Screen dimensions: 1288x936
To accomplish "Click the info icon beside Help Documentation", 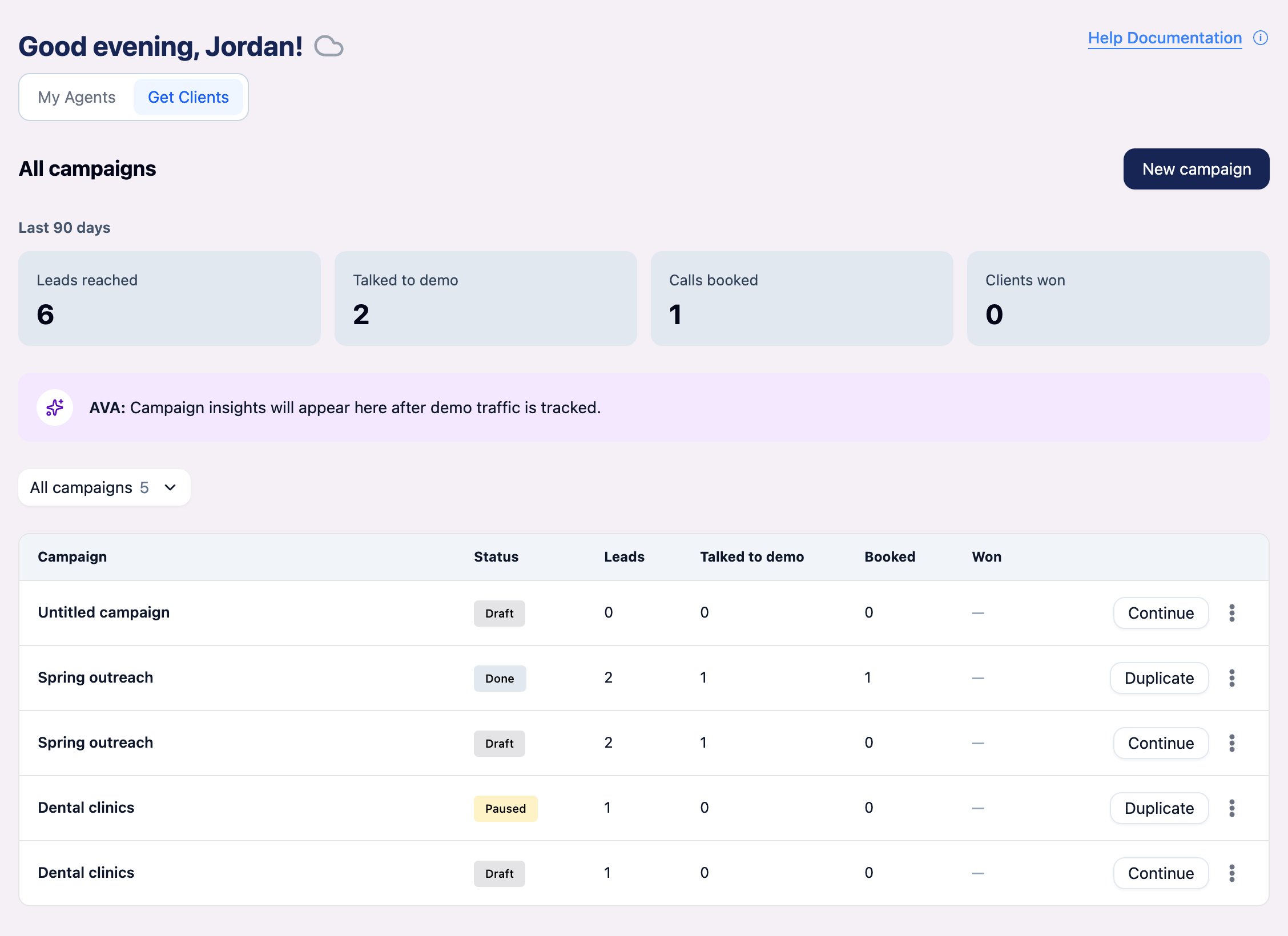I will point(1261,38).
